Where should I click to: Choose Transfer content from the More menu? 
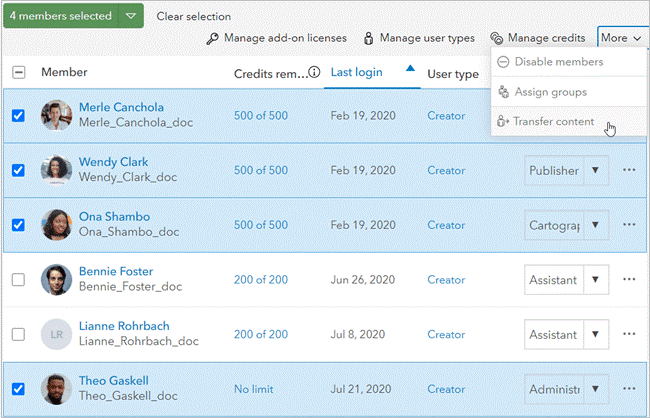553,122
